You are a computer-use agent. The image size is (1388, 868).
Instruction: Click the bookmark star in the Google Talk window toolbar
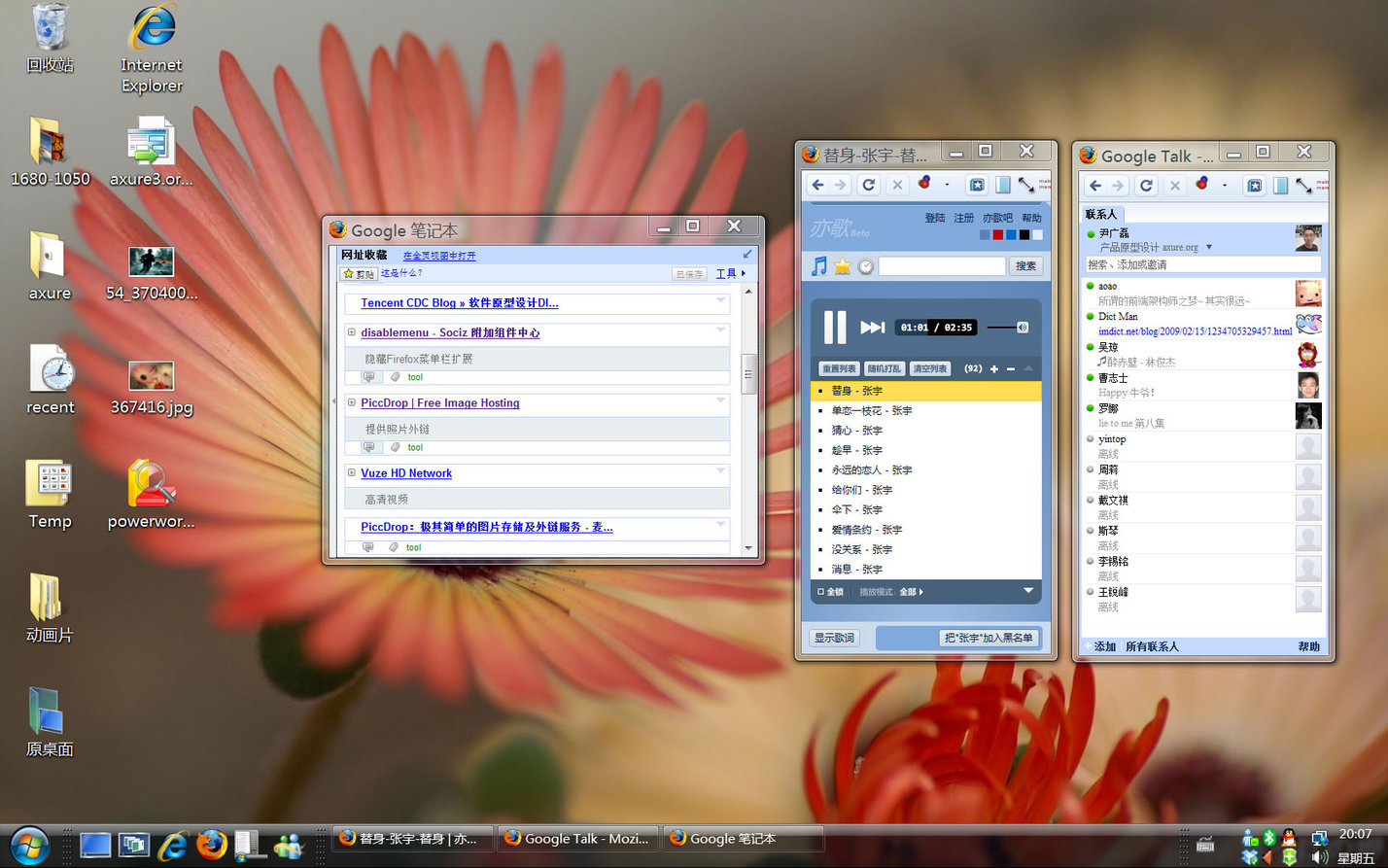tap(1255, 185)
